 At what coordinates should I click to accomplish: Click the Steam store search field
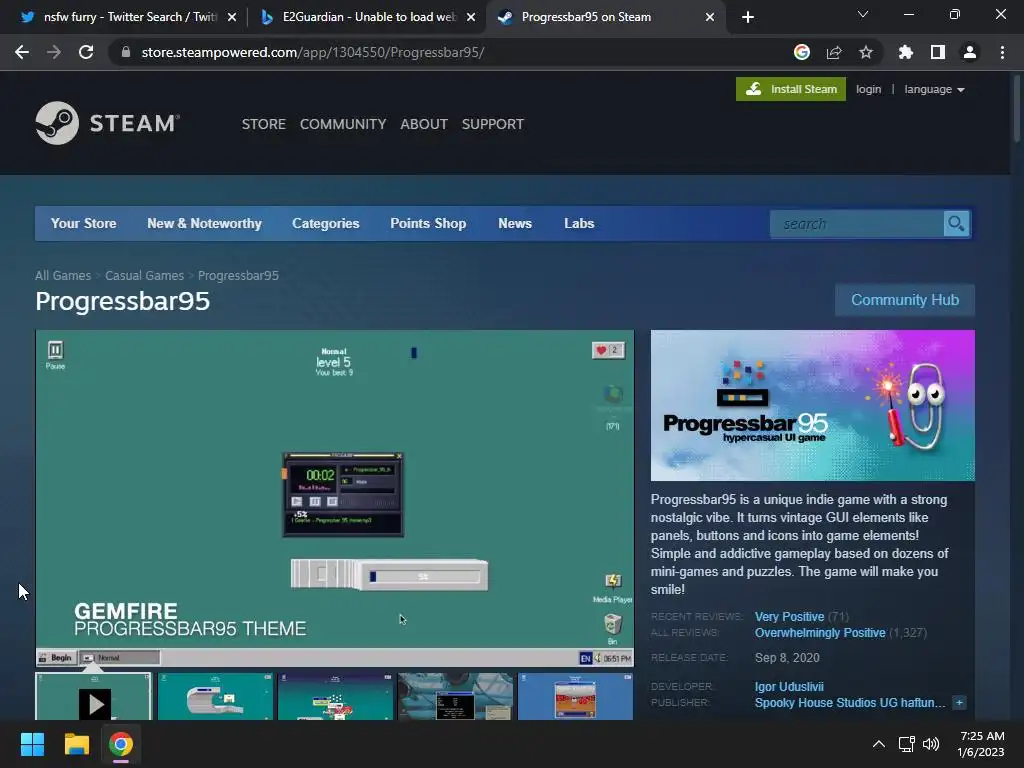(x=857, y=224)
